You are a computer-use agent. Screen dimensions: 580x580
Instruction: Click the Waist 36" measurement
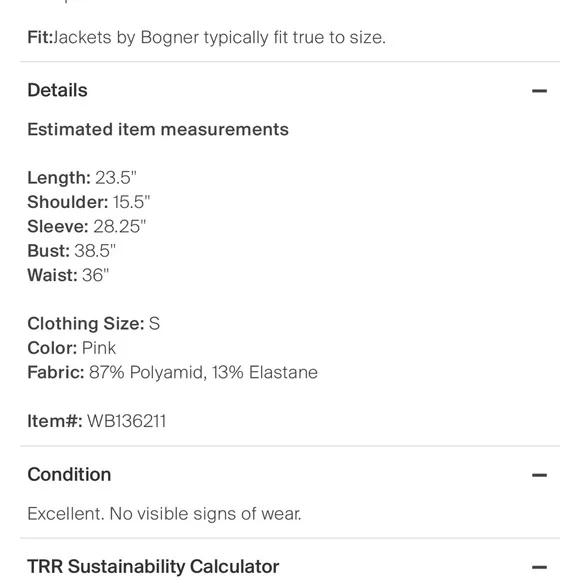[68, 275]
